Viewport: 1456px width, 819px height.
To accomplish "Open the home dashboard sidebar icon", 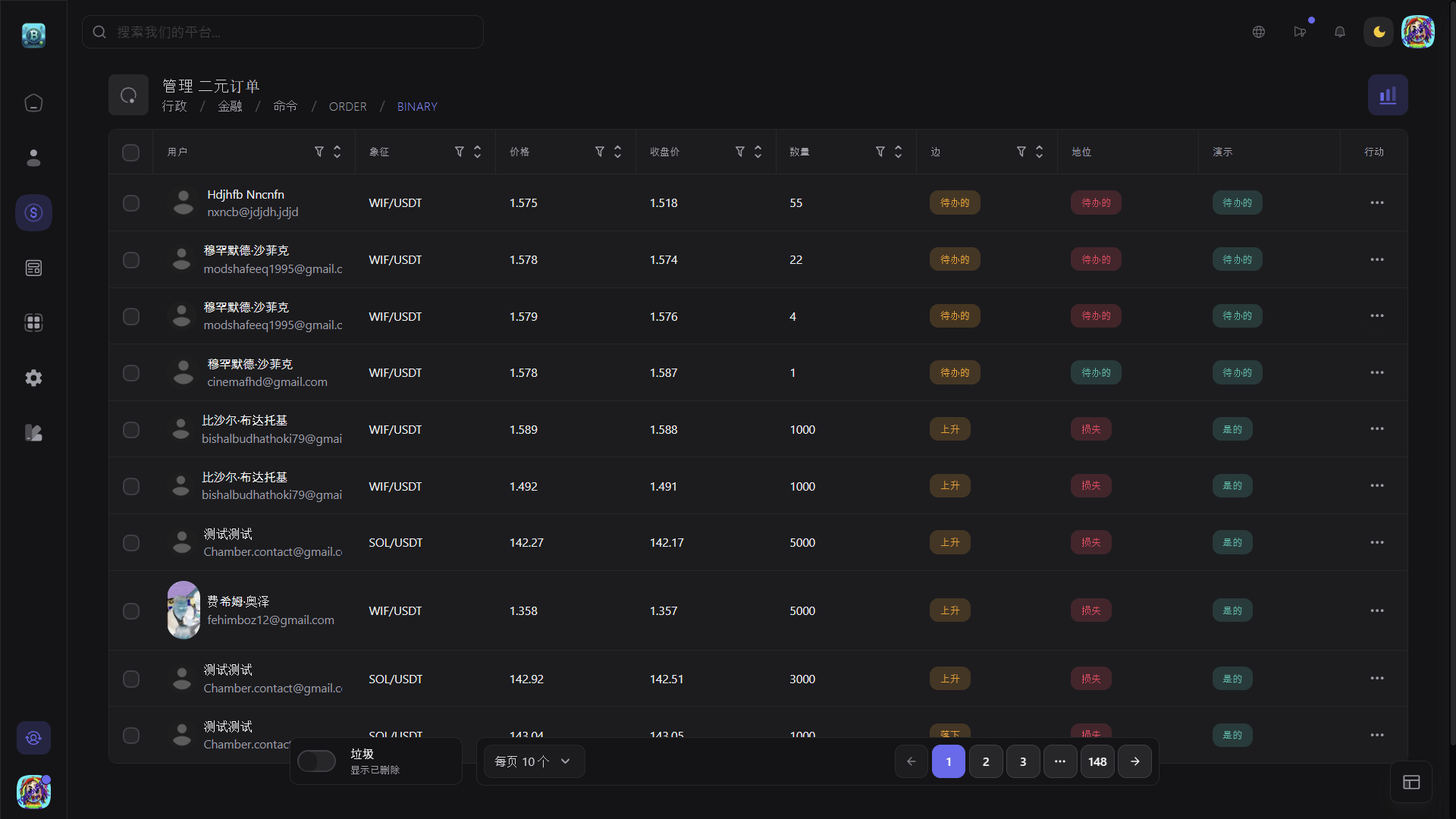I will (33, 102).
